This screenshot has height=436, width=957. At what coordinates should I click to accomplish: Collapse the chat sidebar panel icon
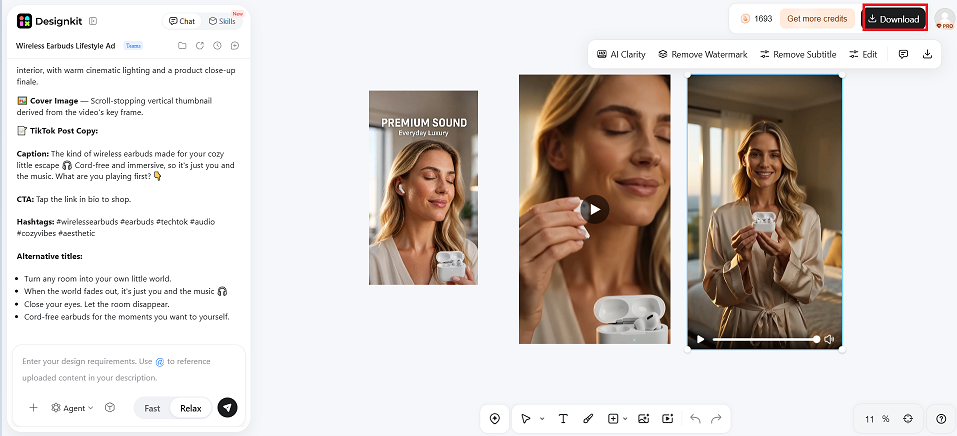[93, 21]
